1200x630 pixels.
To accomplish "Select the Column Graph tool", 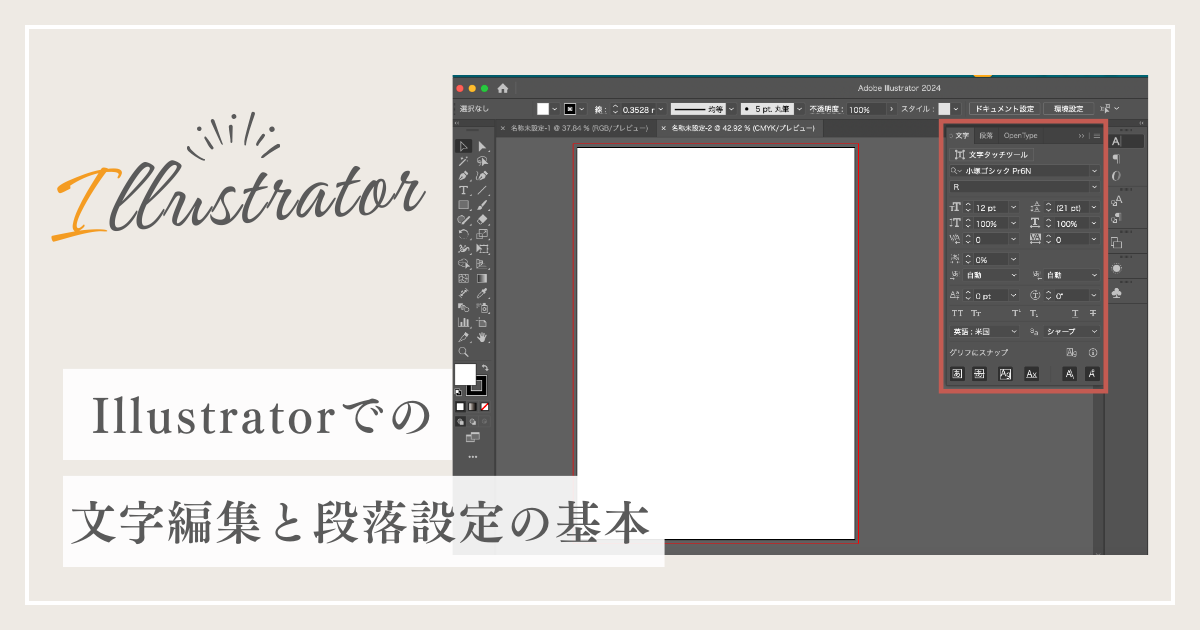I will click(464, 322).
